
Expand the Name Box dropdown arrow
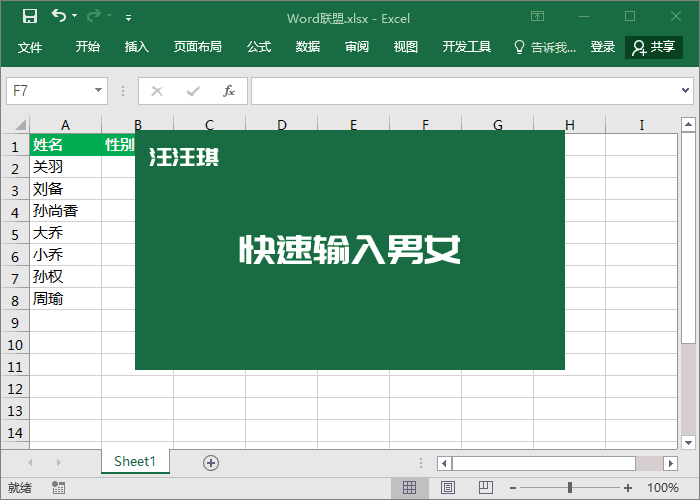(x=99, y=91)
